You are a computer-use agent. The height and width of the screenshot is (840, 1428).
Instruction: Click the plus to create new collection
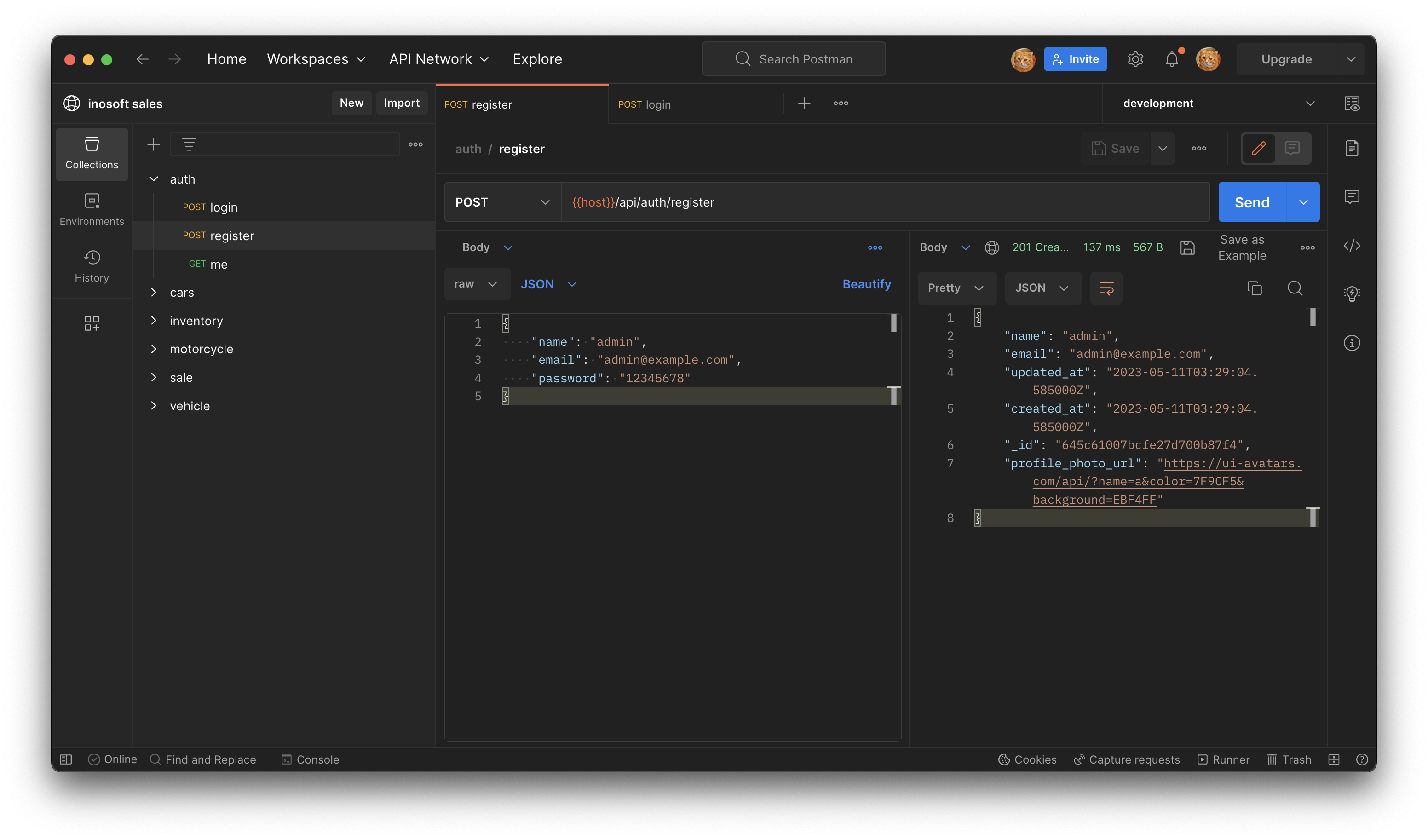pyautogui.click(x=154, y=144)
